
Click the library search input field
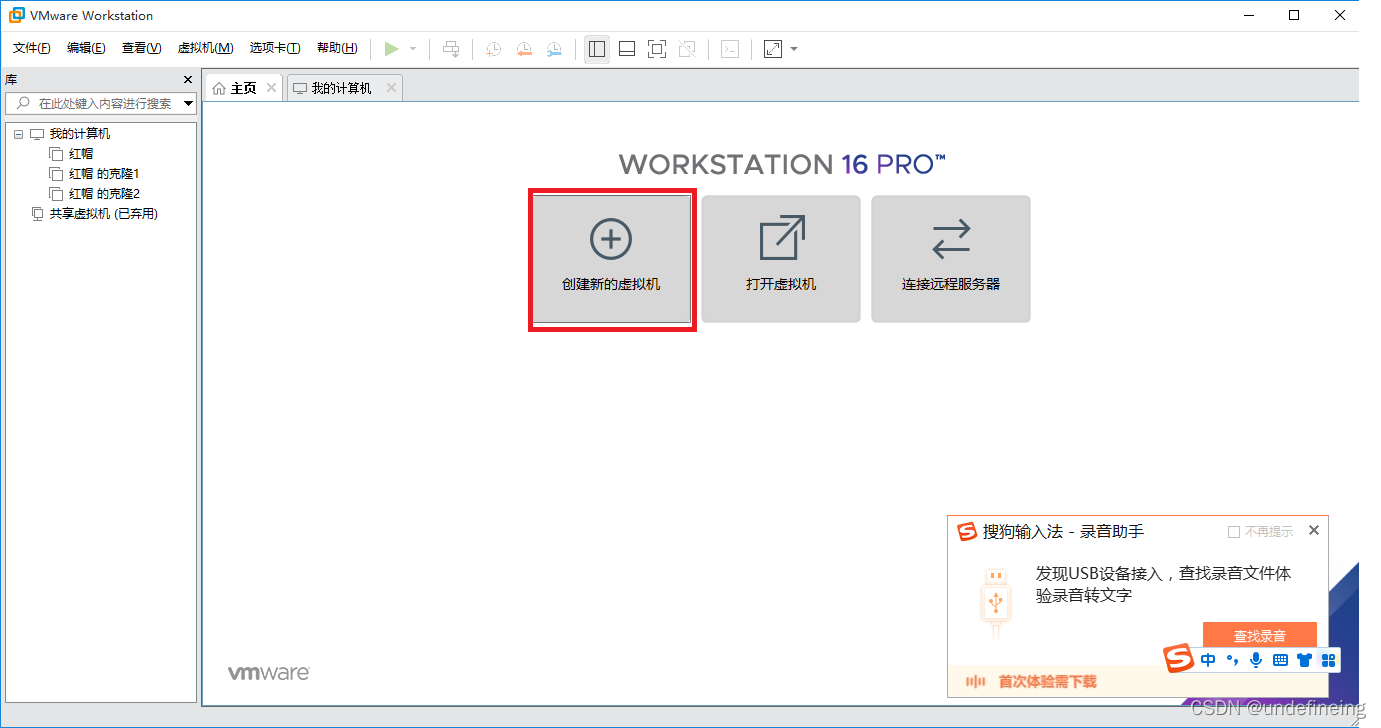point(101,103)
